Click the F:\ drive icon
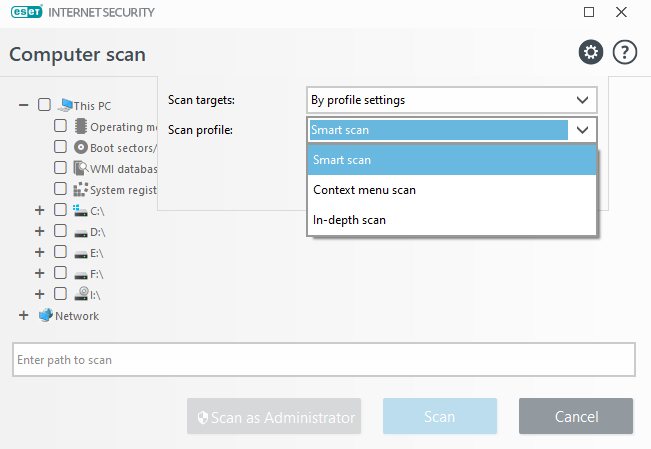The height and width of the screenshot is (449, 651). (81, 275)
